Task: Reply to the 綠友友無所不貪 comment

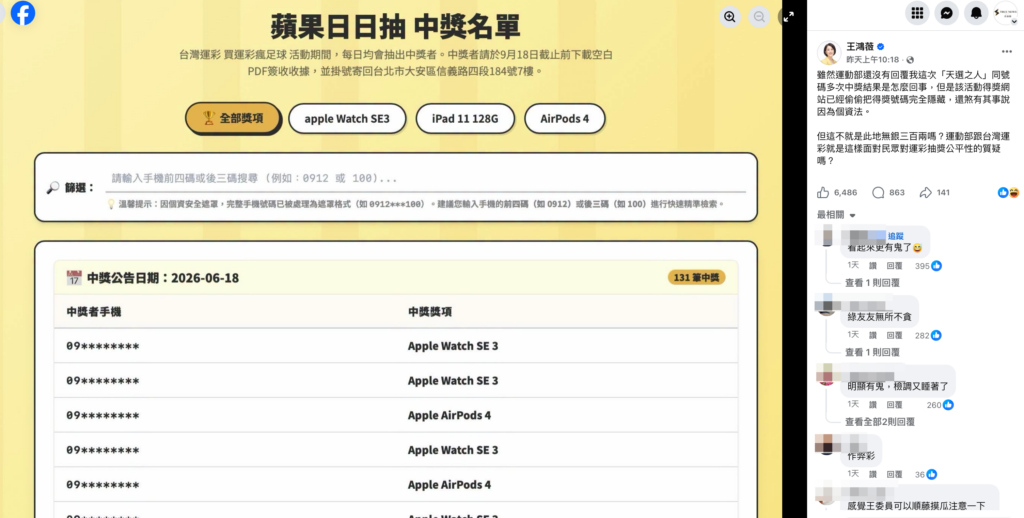Action: pos(894,335)
